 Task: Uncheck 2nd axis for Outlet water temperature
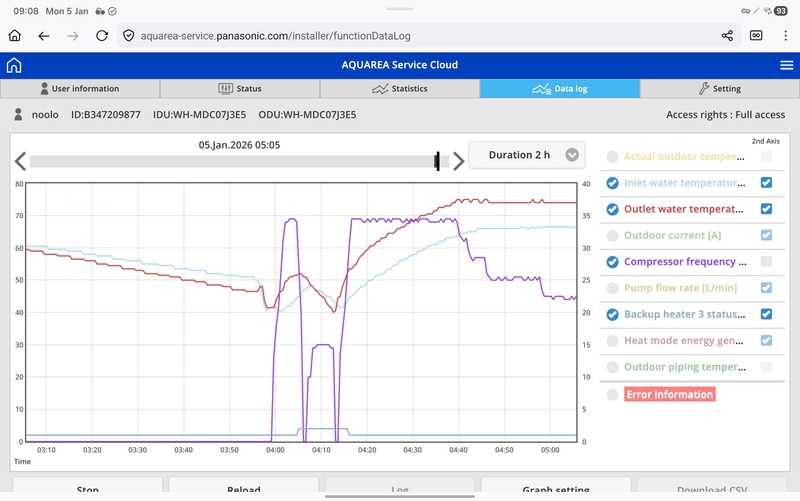point(766,209)
